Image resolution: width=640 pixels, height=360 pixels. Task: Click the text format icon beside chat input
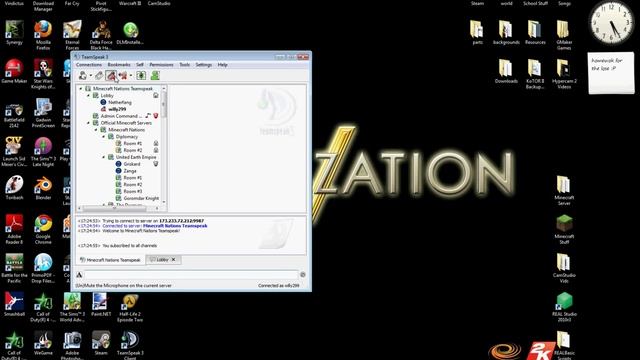coord(80,275)
